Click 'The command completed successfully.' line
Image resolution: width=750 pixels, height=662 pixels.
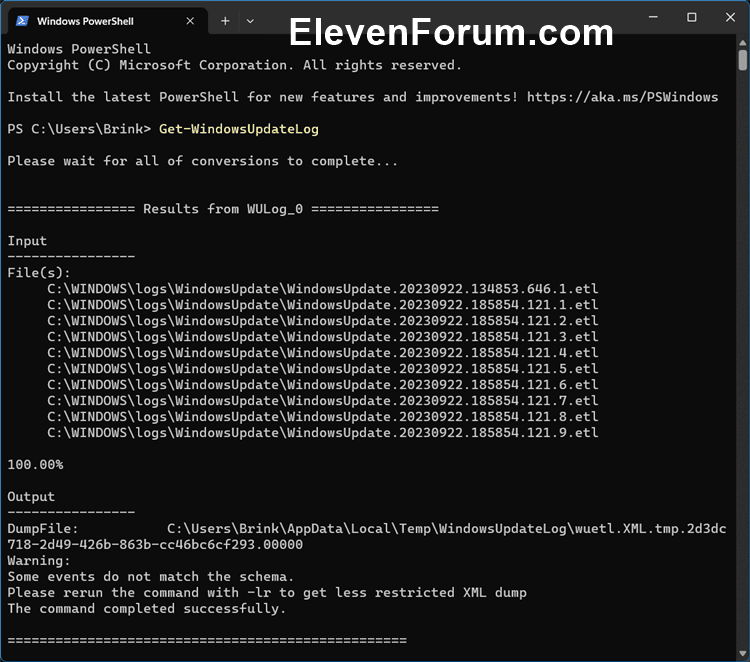click(x=146, y=609)
